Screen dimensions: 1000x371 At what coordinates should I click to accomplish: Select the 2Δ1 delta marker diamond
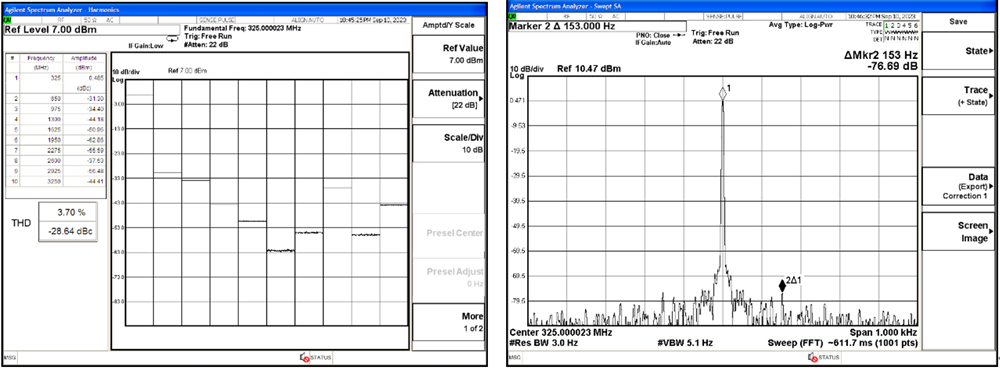coord(782,286)
